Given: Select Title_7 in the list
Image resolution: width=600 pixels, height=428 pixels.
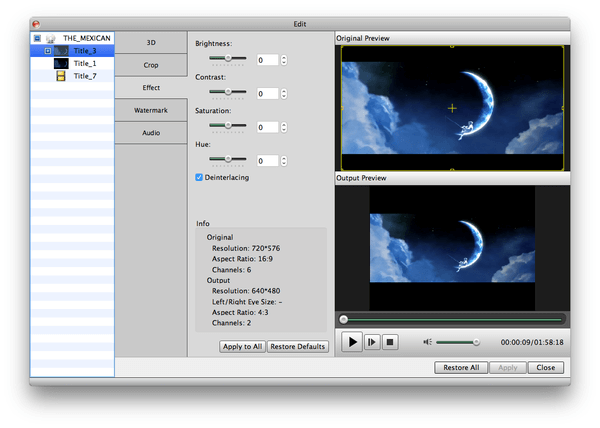Looking at the screenshot, I should click(85, 76).
